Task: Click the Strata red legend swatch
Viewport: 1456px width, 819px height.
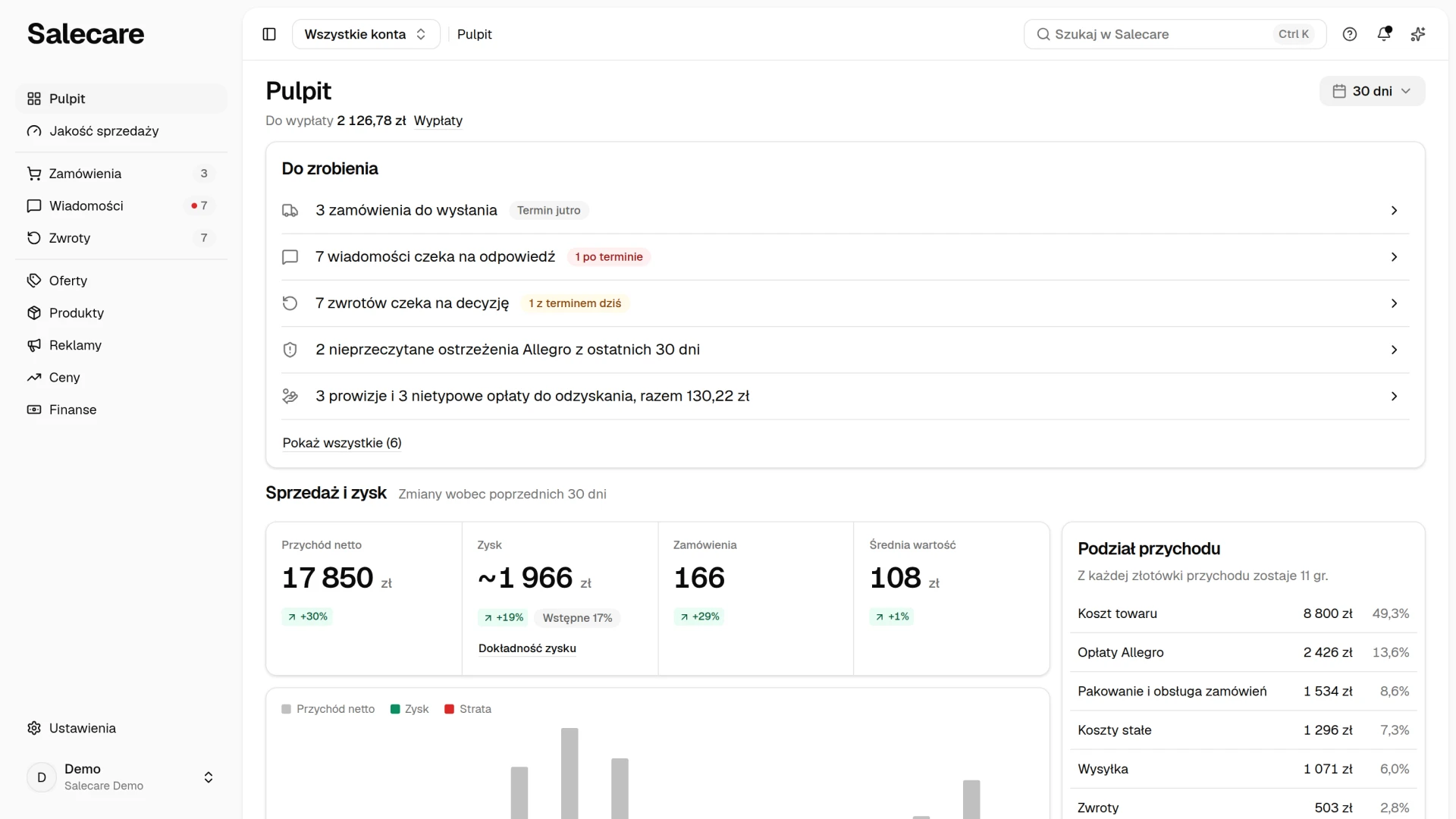Action: pos(449,709)
